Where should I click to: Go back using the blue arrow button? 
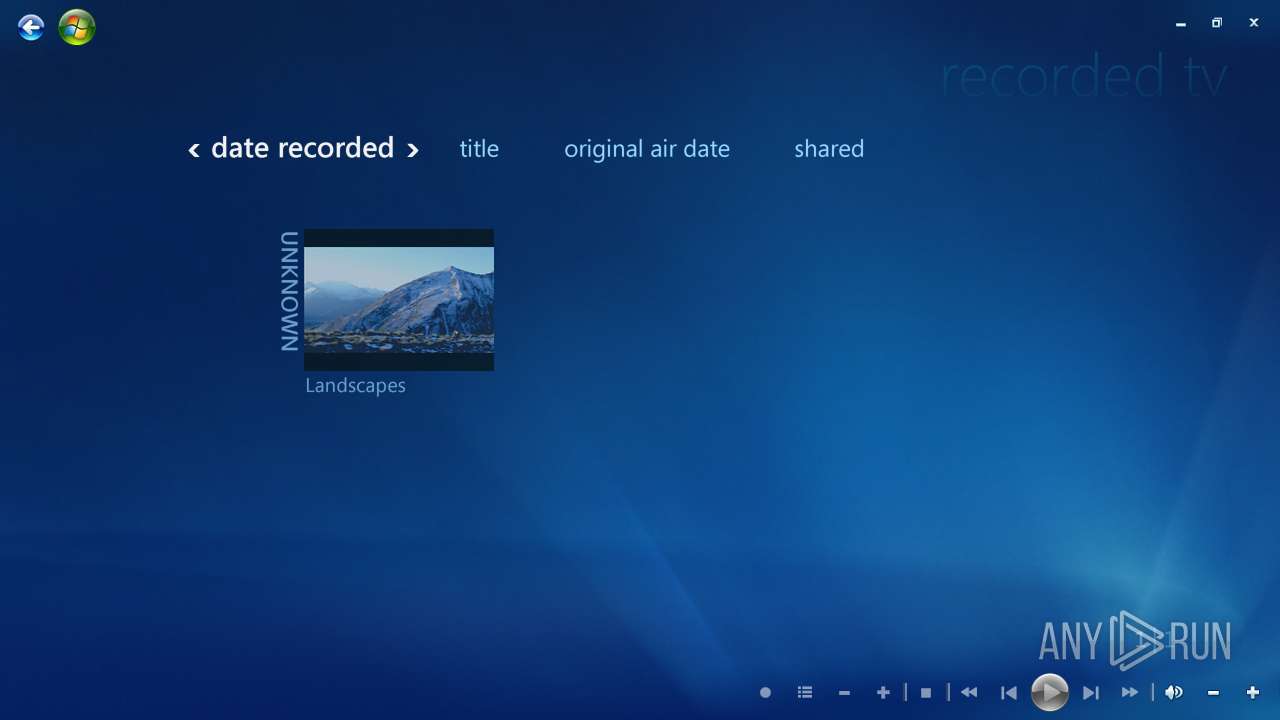(31, 27)
